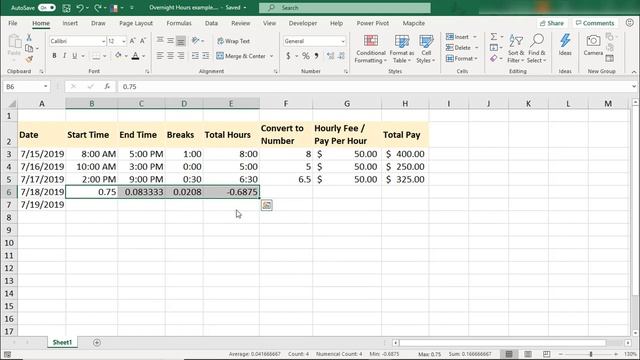Open Format as Table gallery
Viewport: 640px width, 360px height.
pyautogui.click(x=402, y=49)
